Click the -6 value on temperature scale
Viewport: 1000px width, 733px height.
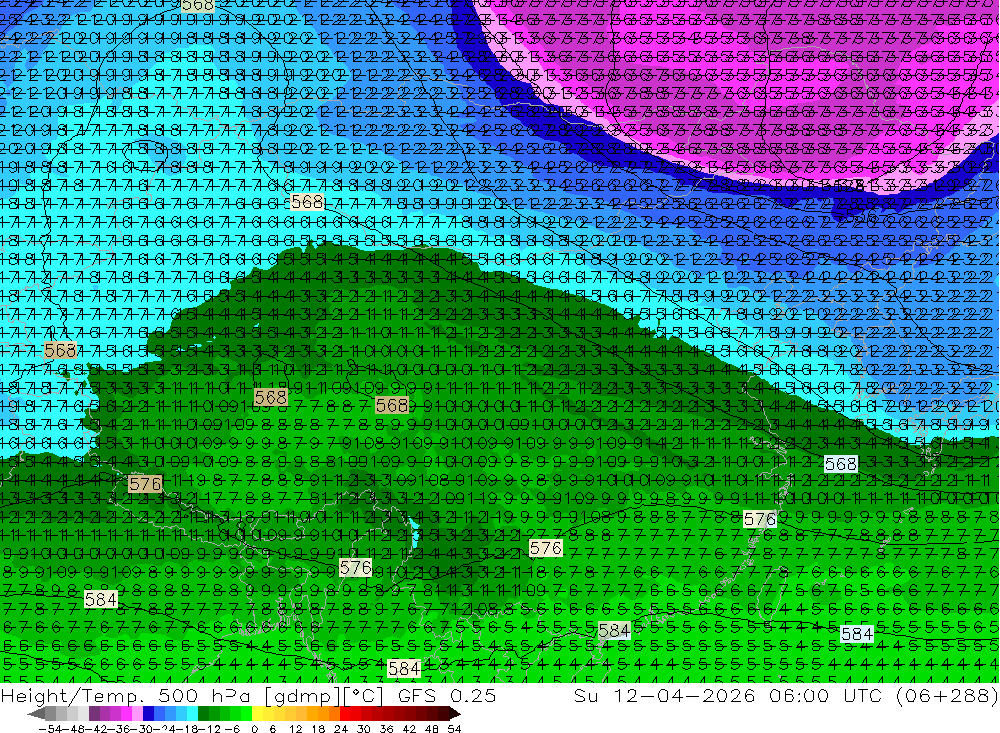click(x=232, y=729)
